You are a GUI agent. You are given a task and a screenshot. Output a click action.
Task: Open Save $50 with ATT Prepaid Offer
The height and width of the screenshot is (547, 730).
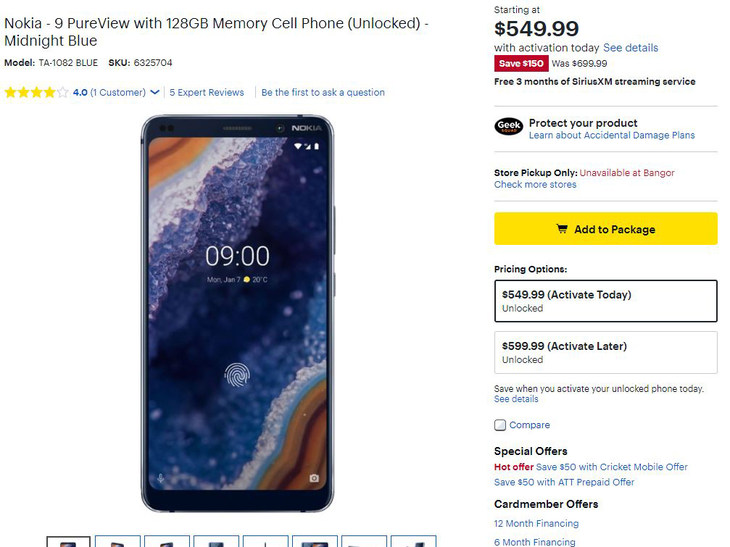tap(564, 482)
